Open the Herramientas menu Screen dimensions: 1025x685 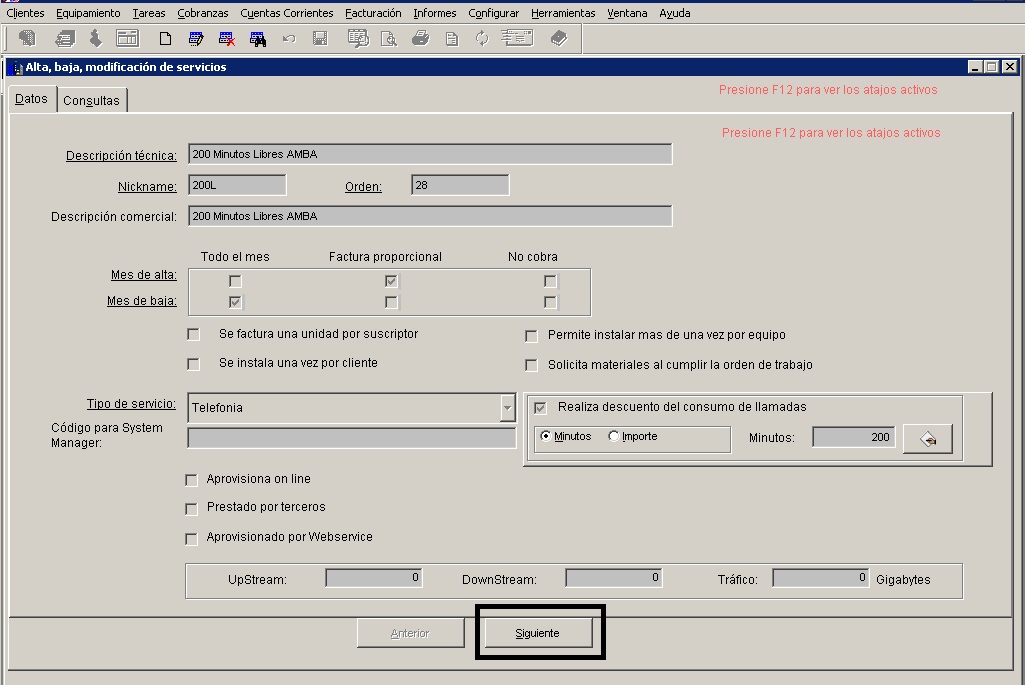[563, 13]
